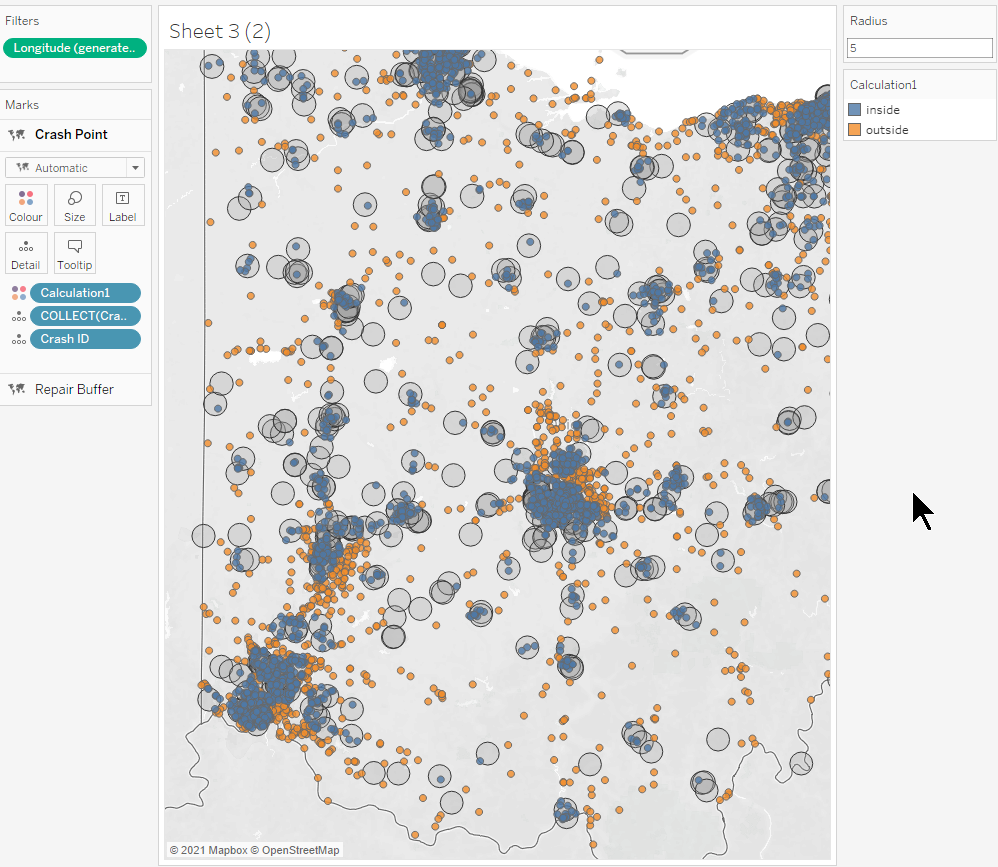
Task: Open the Colour marks card button
Action: (x=26, y=206)
